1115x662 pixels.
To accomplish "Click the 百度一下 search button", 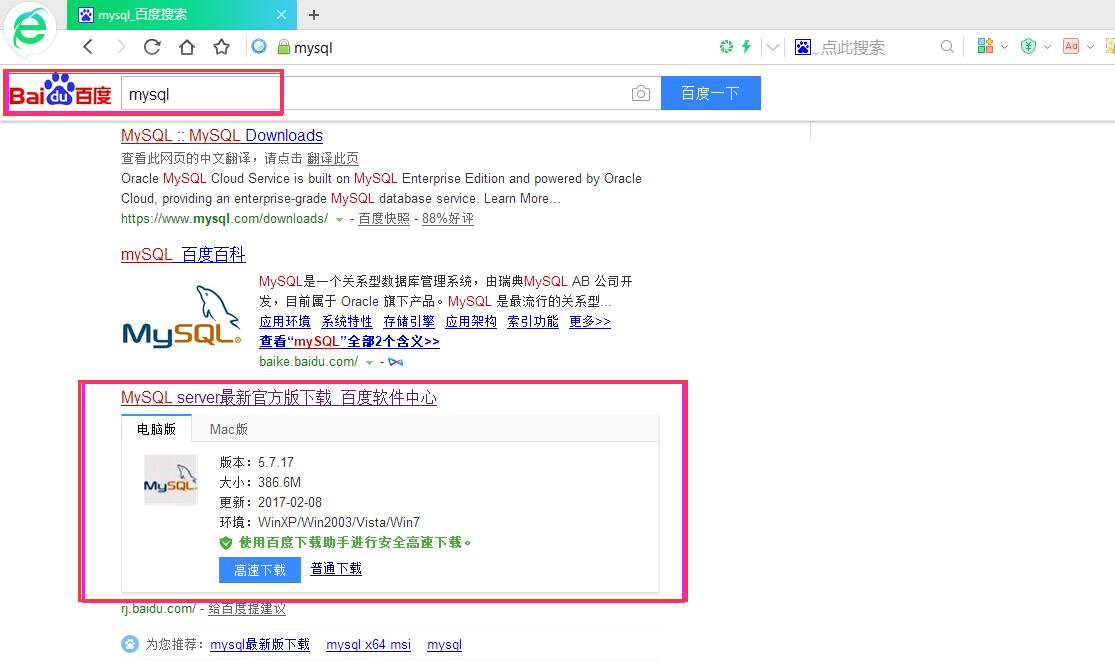I will point(710,93).
